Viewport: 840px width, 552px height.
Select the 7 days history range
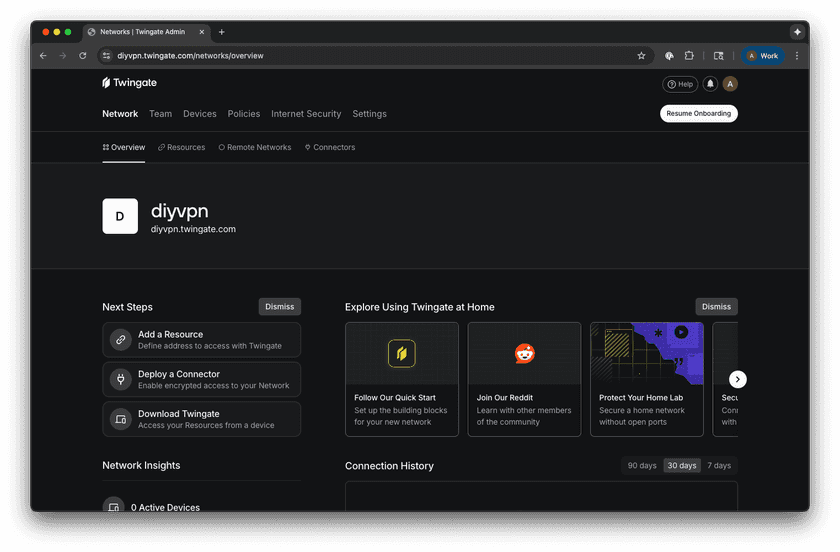[x=718, y=466]
